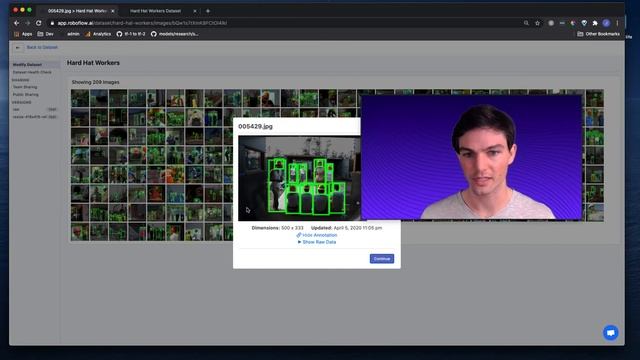Open Public Sharing in the sidebar

[x=26, y=94]
